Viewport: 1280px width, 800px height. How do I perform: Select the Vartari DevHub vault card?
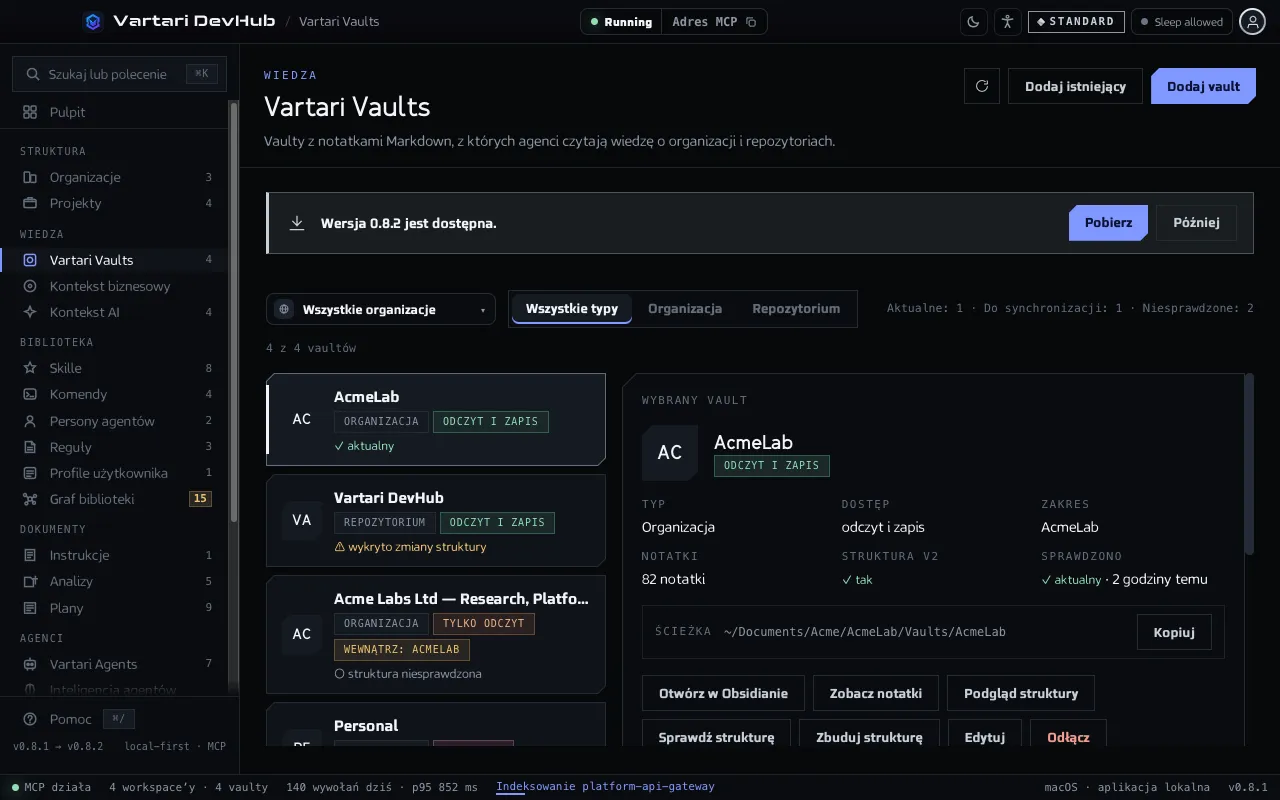coord(436,520)
